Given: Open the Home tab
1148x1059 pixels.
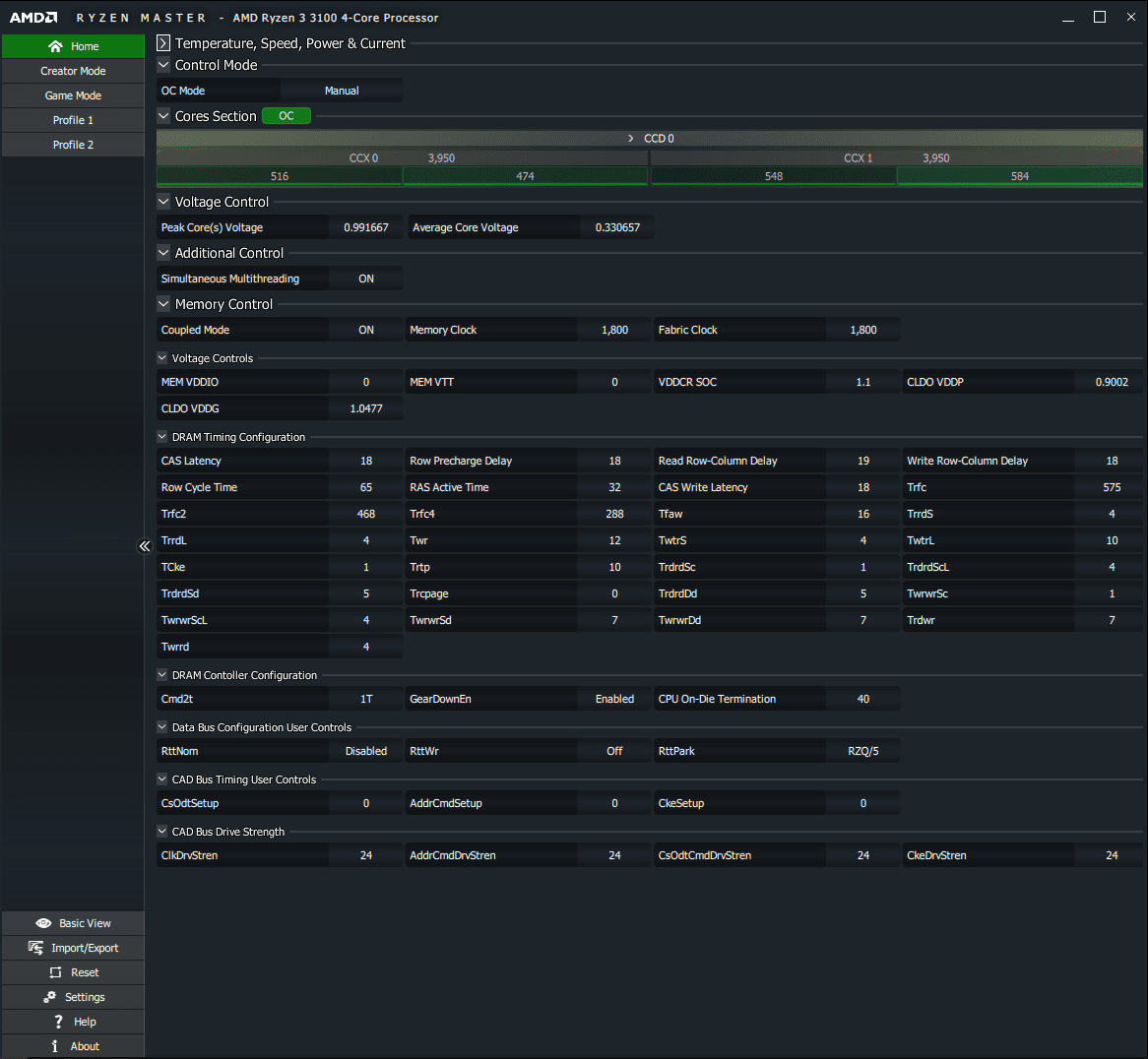Looking at the screenshot, I should pyautogui.click(x=73, y=46).
